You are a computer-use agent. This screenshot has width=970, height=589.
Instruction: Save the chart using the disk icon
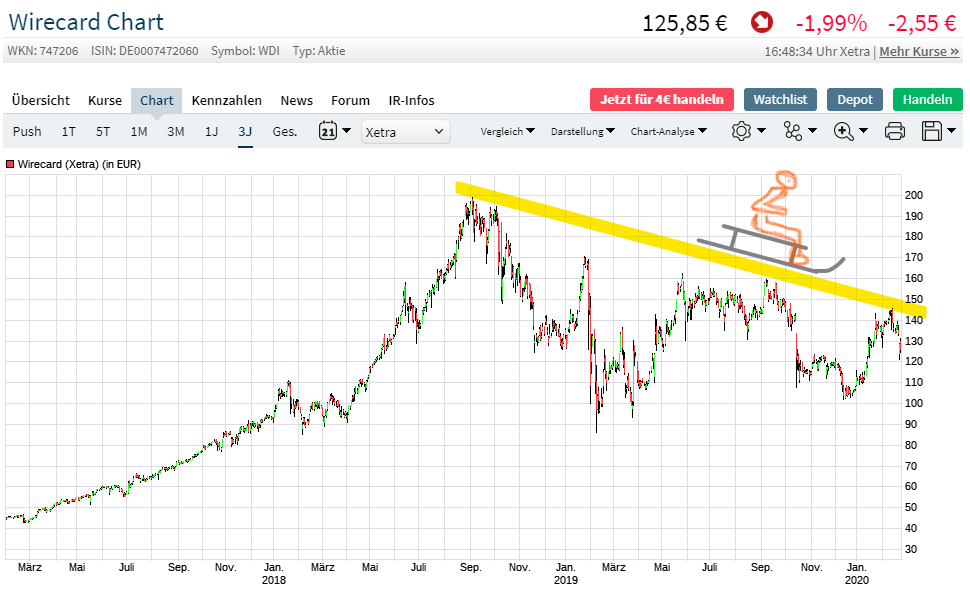pos(931,130)
